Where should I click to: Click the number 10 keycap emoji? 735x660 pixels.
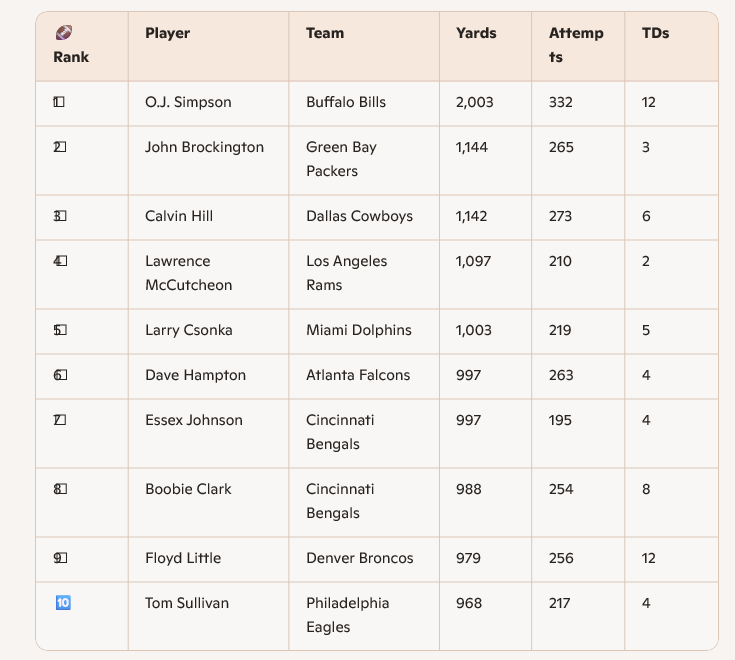click(x=63, y=602)
